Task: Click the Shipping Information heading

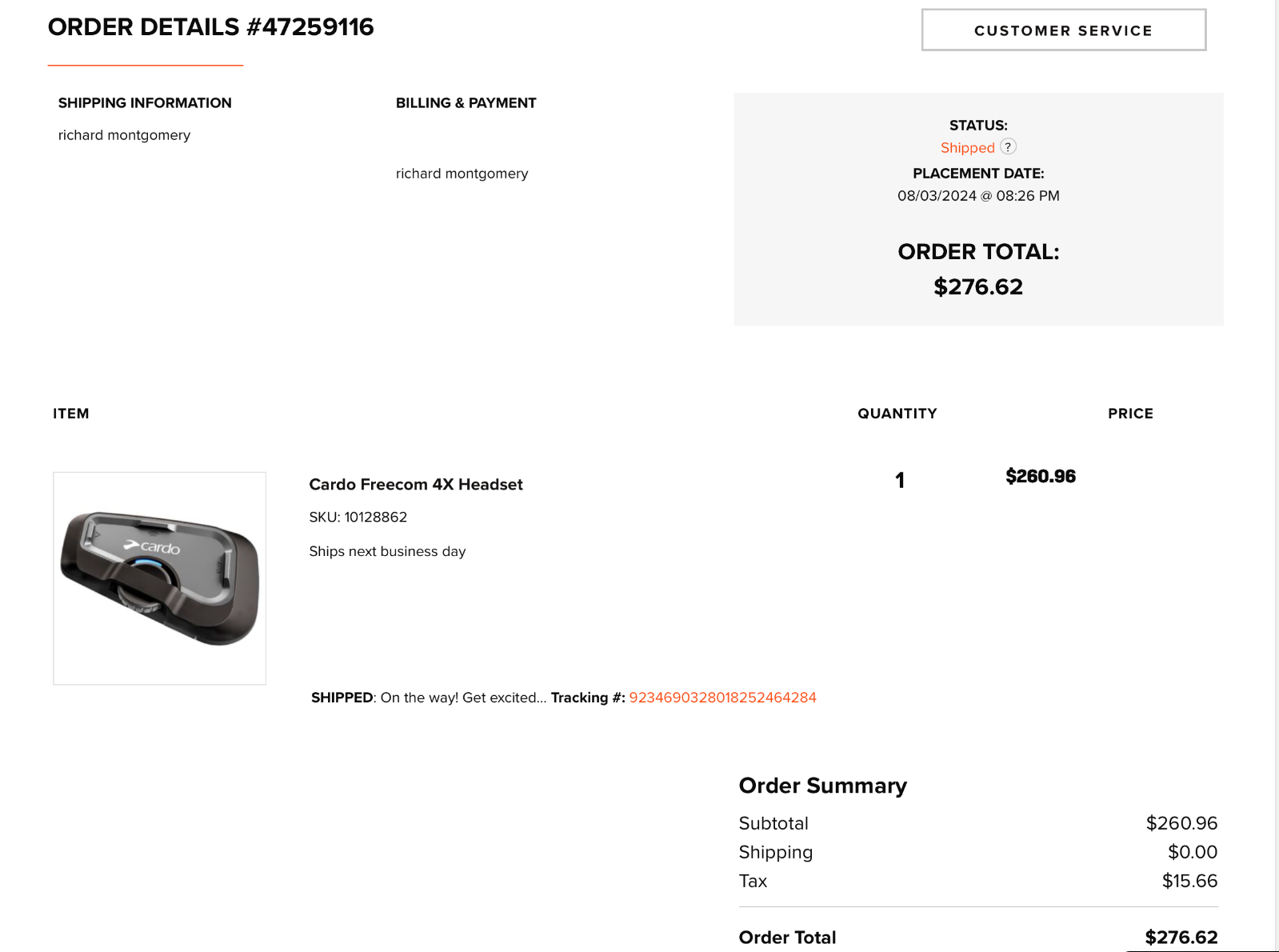Action: pos(145,103)
